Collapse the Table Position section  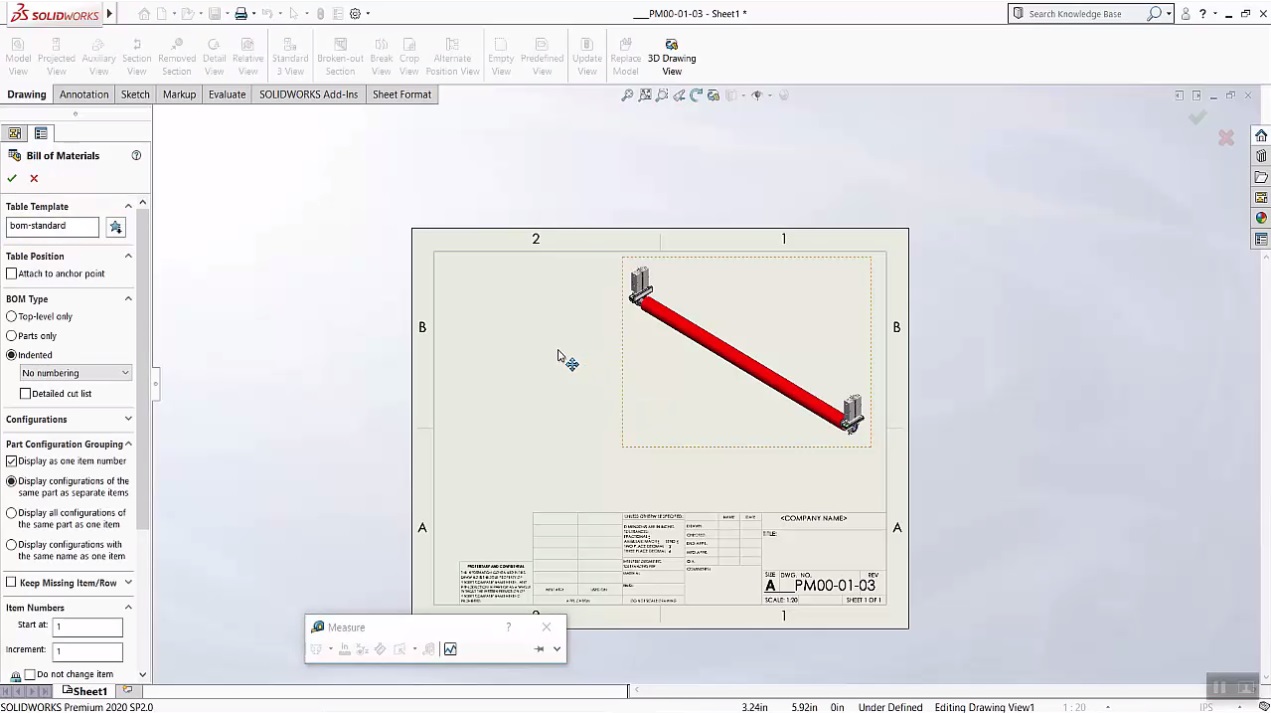click(128, 256)
